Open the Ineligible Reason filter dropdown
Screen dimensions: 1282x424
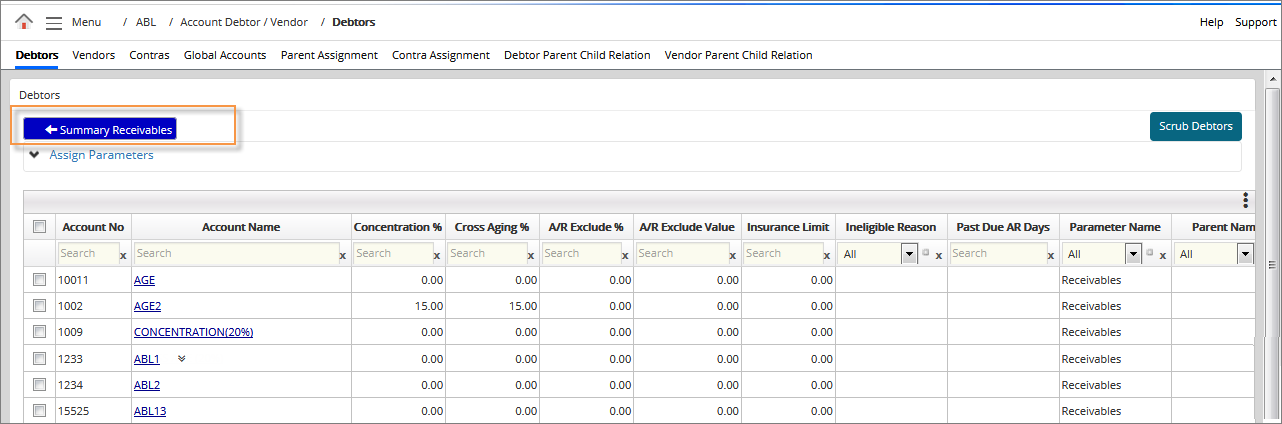click(x=909, y=254)
